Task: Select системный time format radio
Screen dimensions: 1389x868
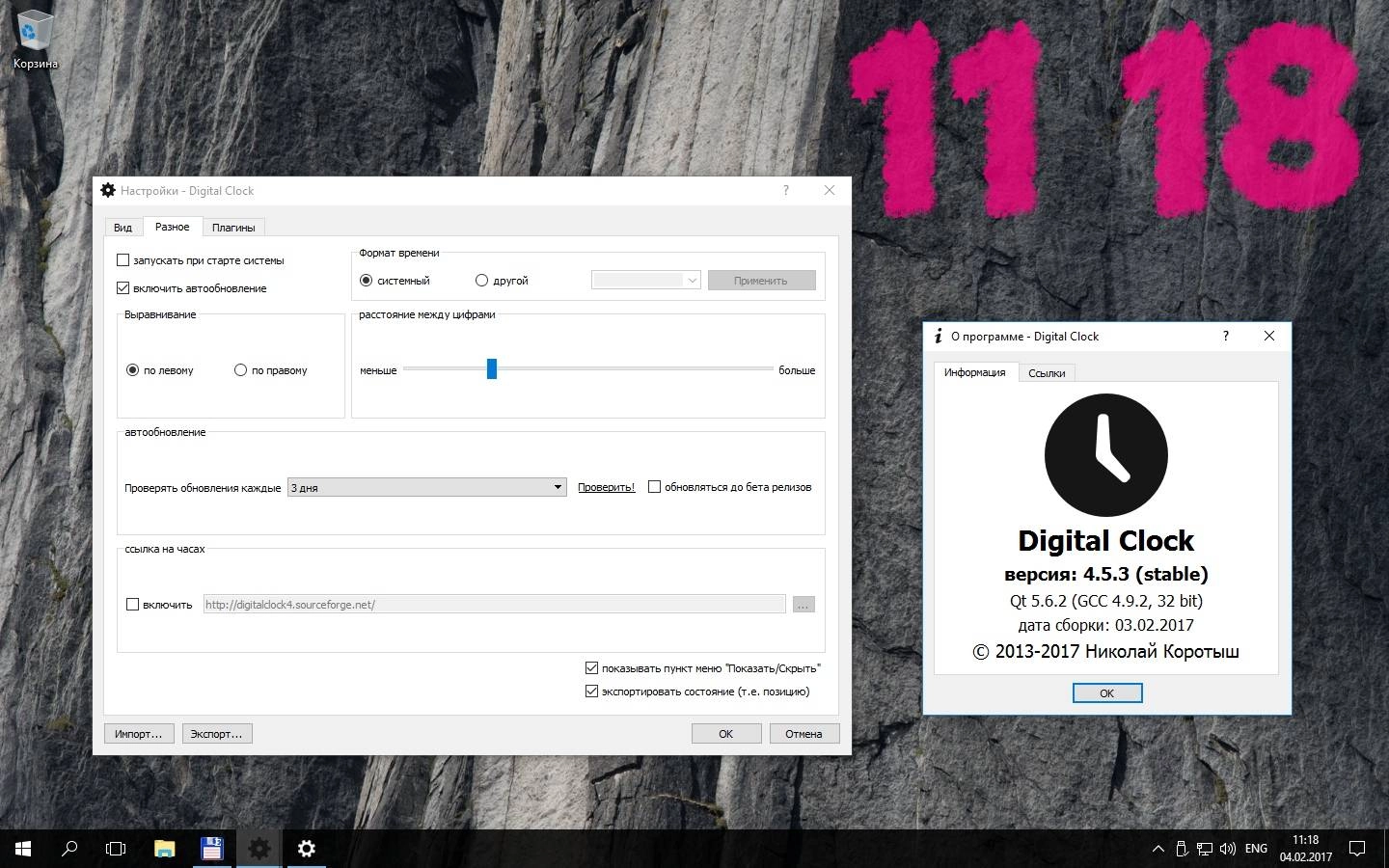Action: [395, 281]
